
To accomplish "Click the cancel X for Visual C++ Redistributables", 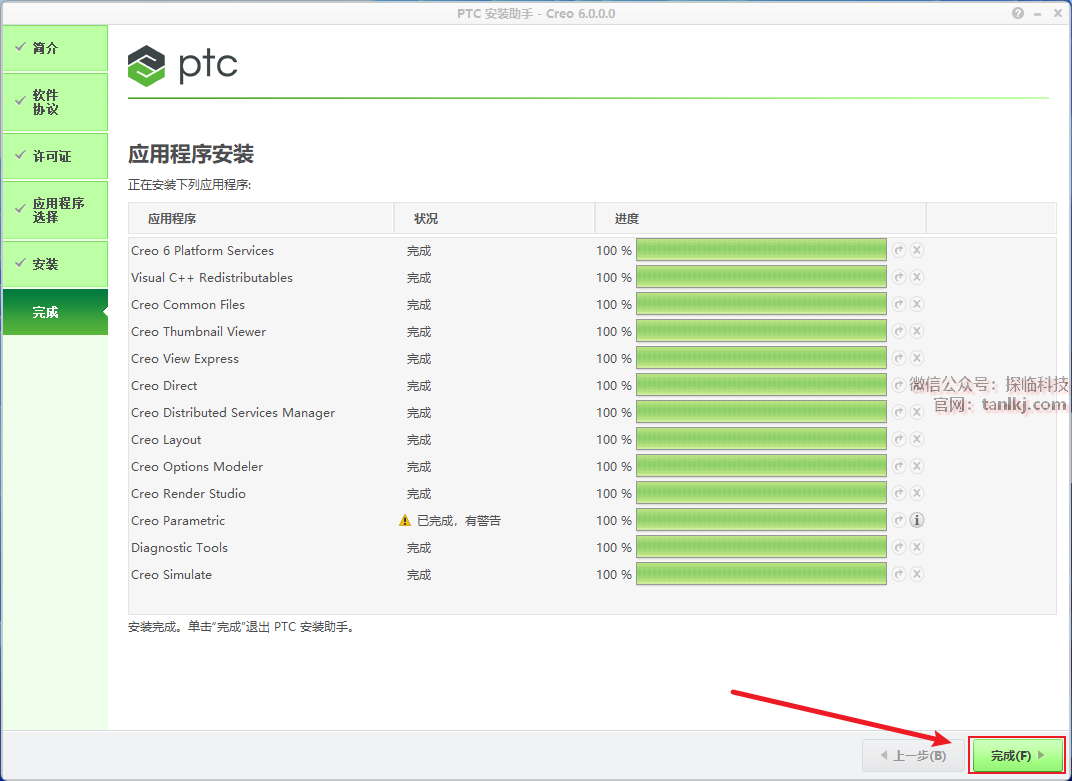I will point(917,277).
